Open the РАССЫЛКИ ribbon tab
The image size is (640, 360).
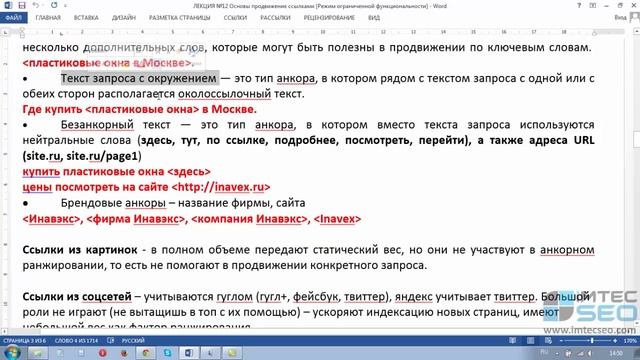point(275,18)
